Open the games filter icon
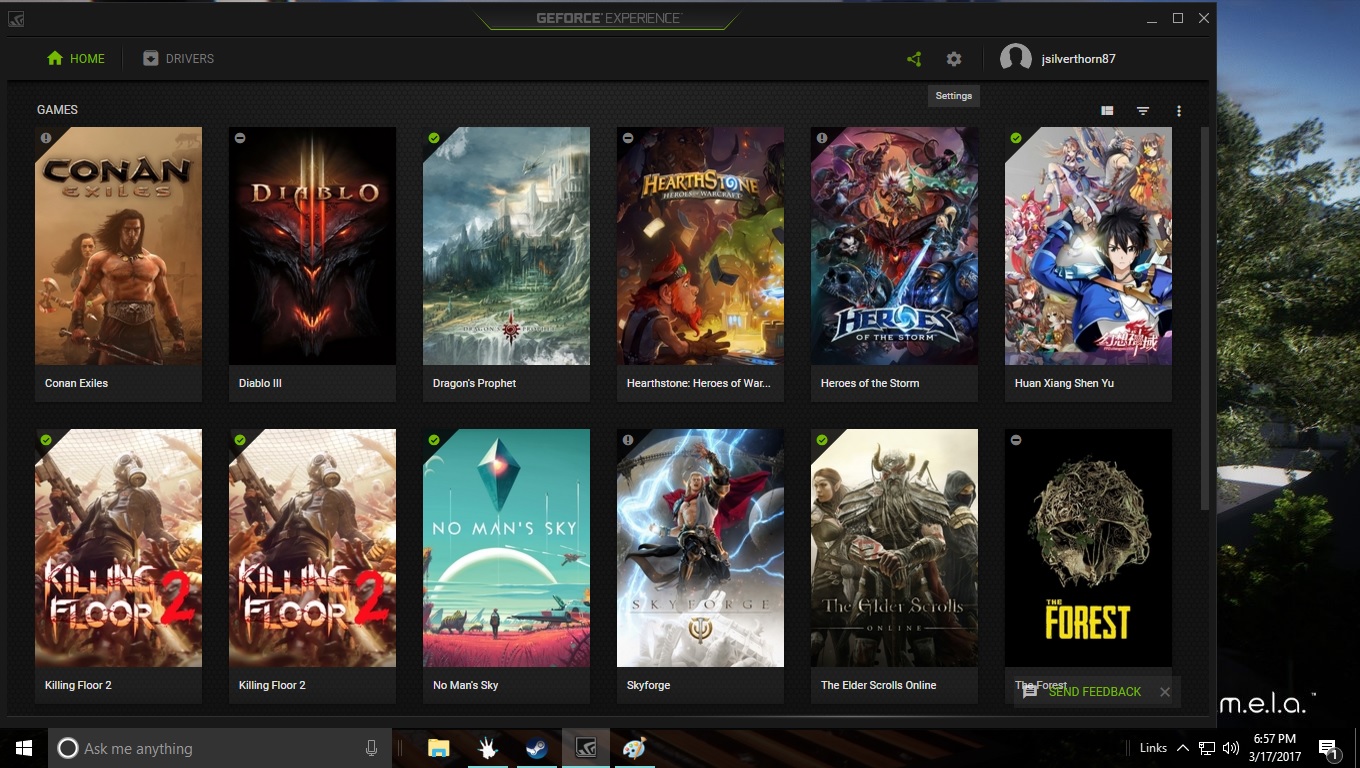Image resolution: width=1360 pixels, height=768 pixels. click(x=1143, y=111)
